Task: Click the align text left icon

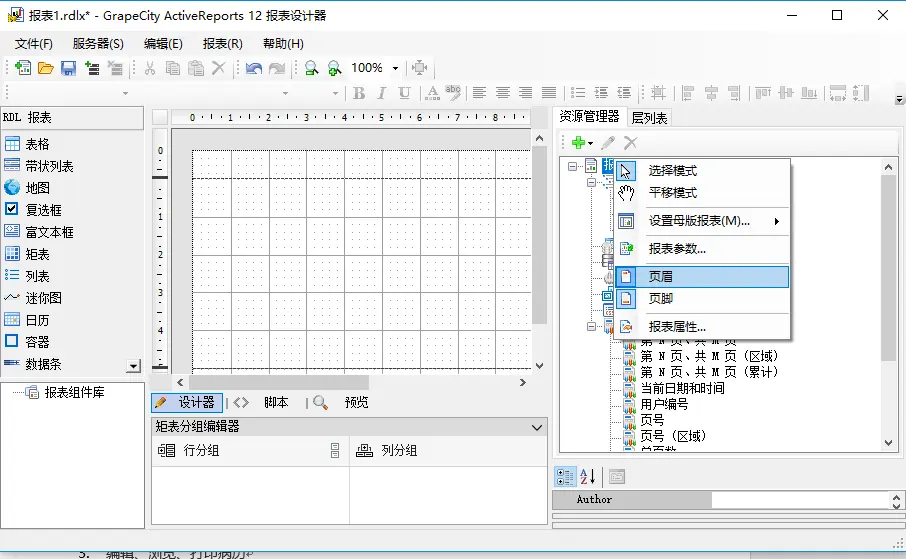Action: [479, 92]
